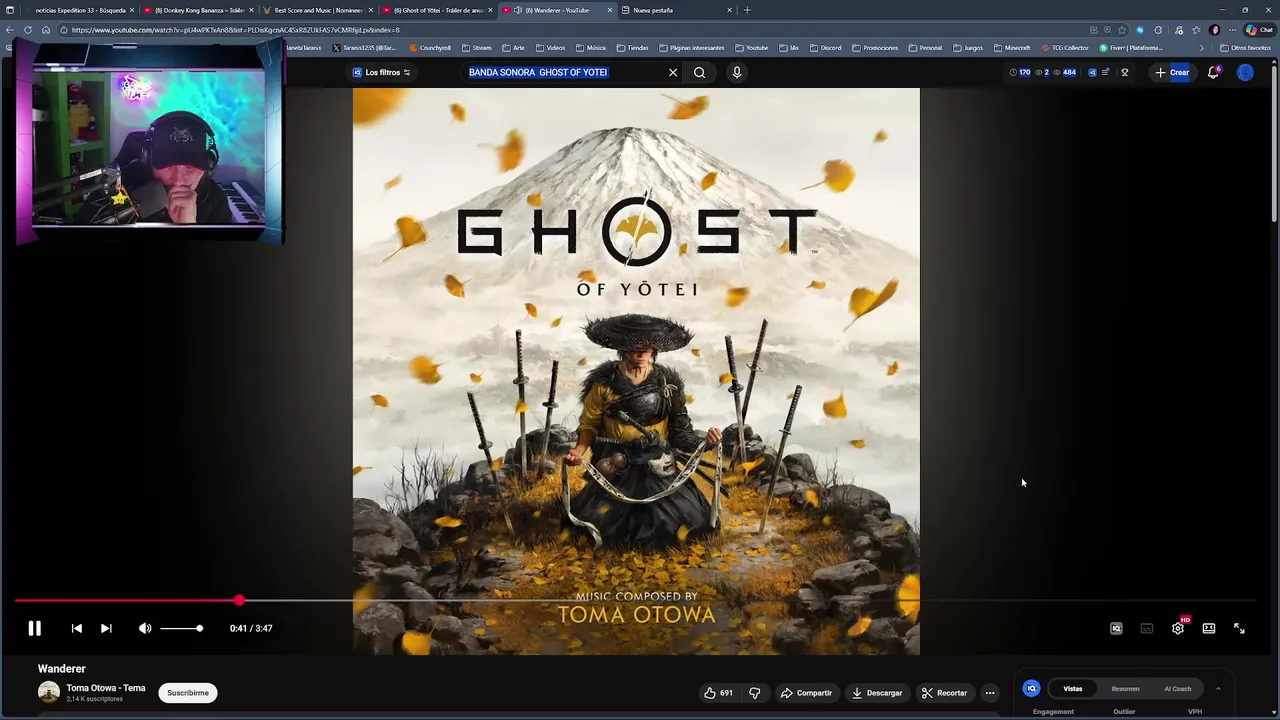Screen dimensions: 1280x720
Task: Select the Vistas tab in IQ panel
Action: [1073, 689]
